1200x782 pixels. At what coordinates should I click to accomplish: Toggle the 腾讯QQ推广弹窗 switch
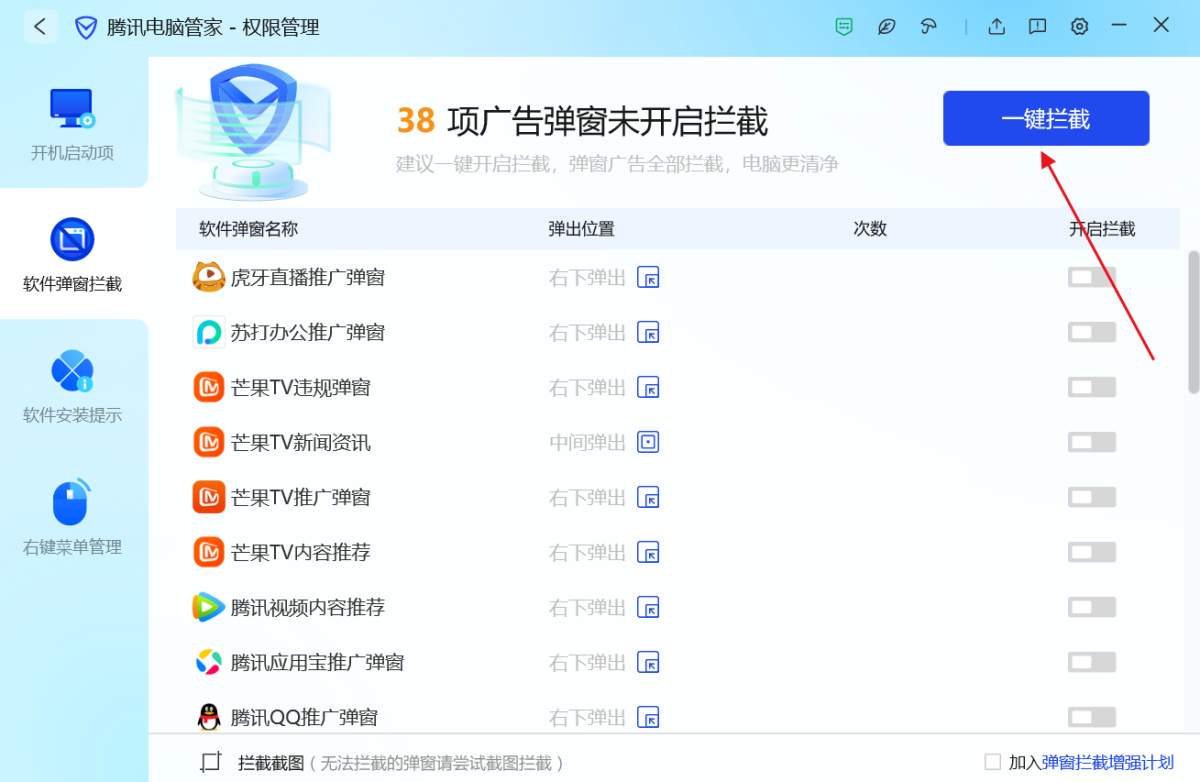point(1091,717)
